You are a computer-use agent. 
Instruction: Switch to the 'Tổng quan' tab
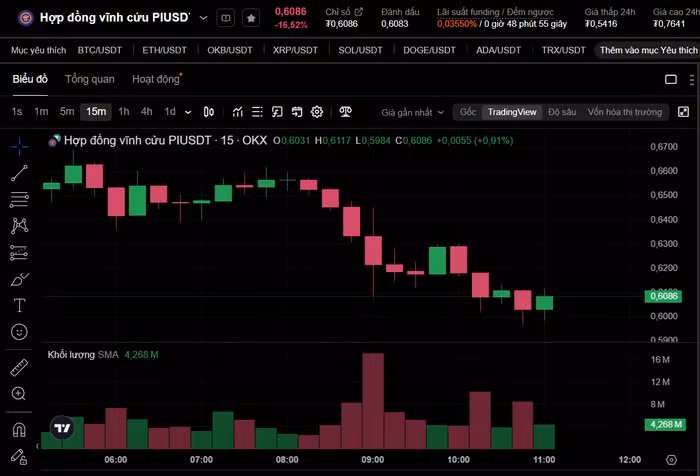[x=90, y=79]
